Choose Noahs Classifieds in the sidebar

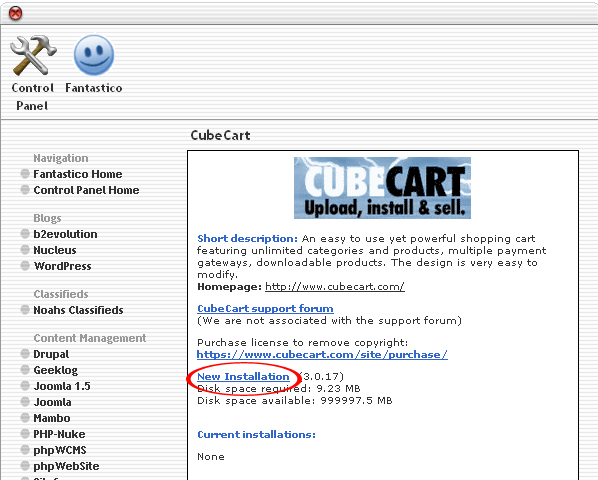[x=78, y=310]
